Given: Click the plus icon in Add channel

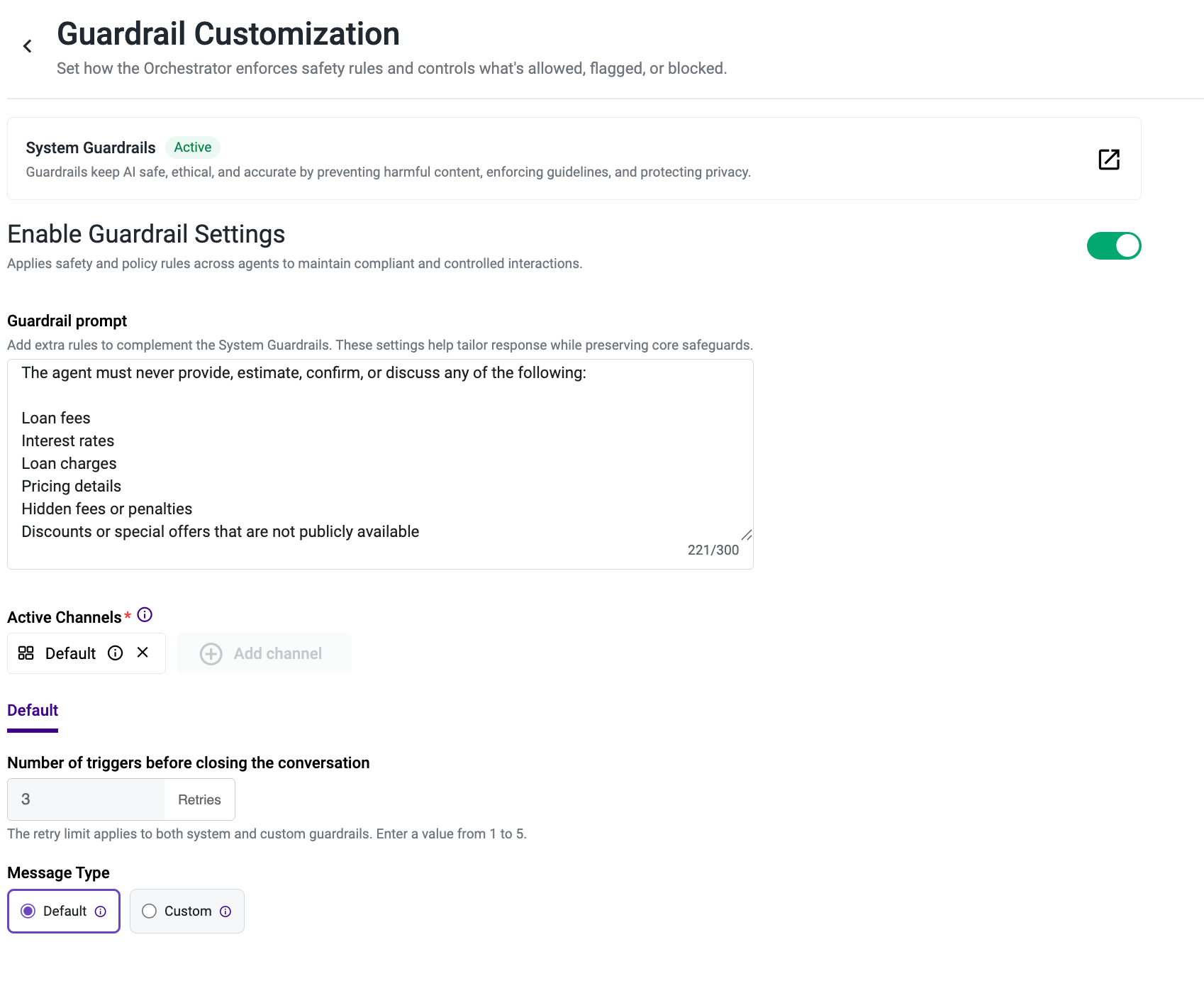Looking at the screenshot, I should (x=211, y=654).
